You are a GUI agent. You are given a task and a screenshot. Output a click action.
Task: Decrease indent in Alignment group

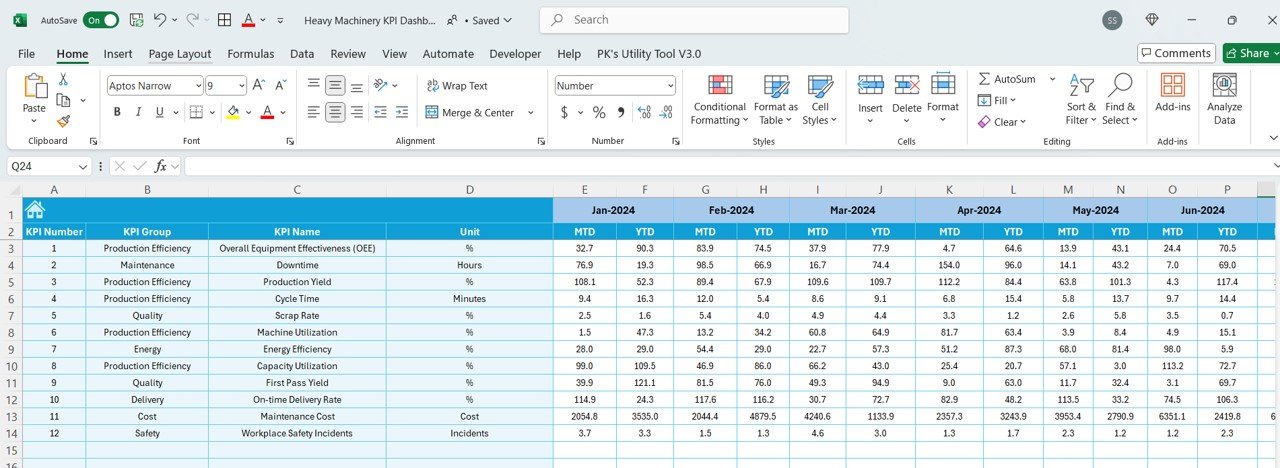click(x=381, y=113)
